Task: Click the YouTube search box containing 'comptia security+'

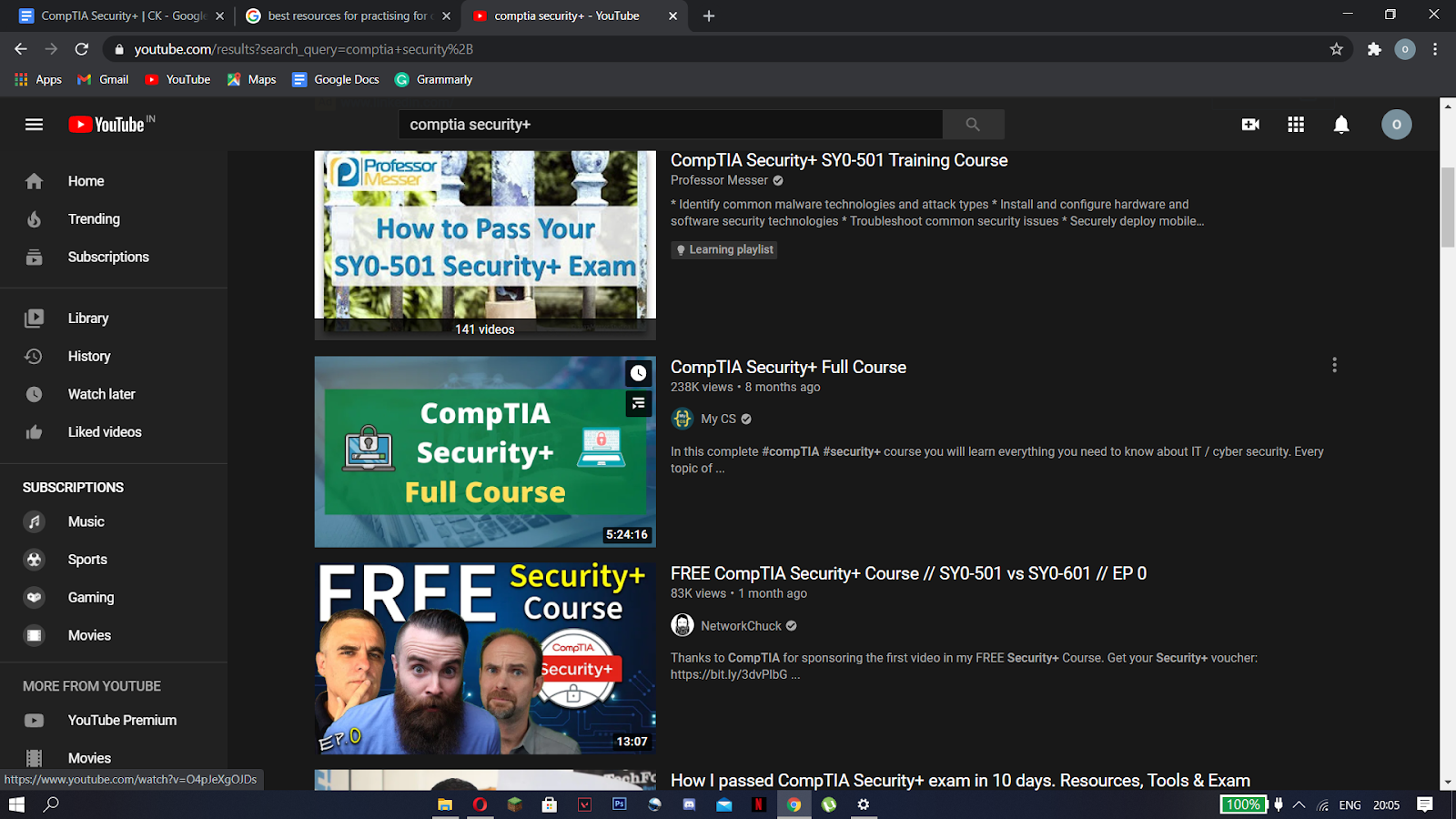Action: point(671,125)
